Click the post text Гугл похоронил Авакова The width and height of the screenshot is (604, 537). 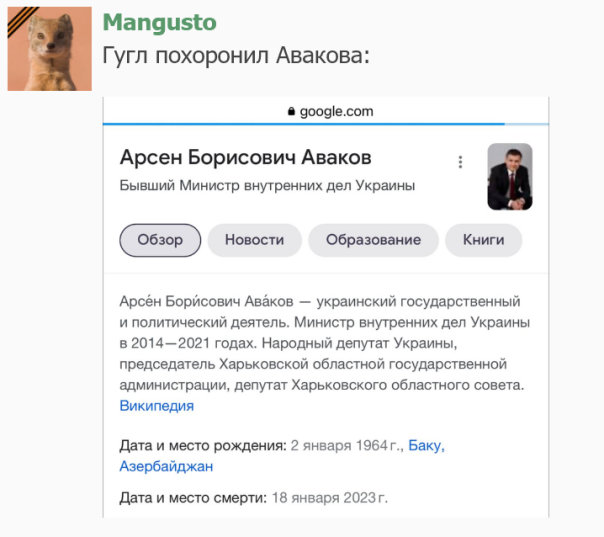coord(236,55)
